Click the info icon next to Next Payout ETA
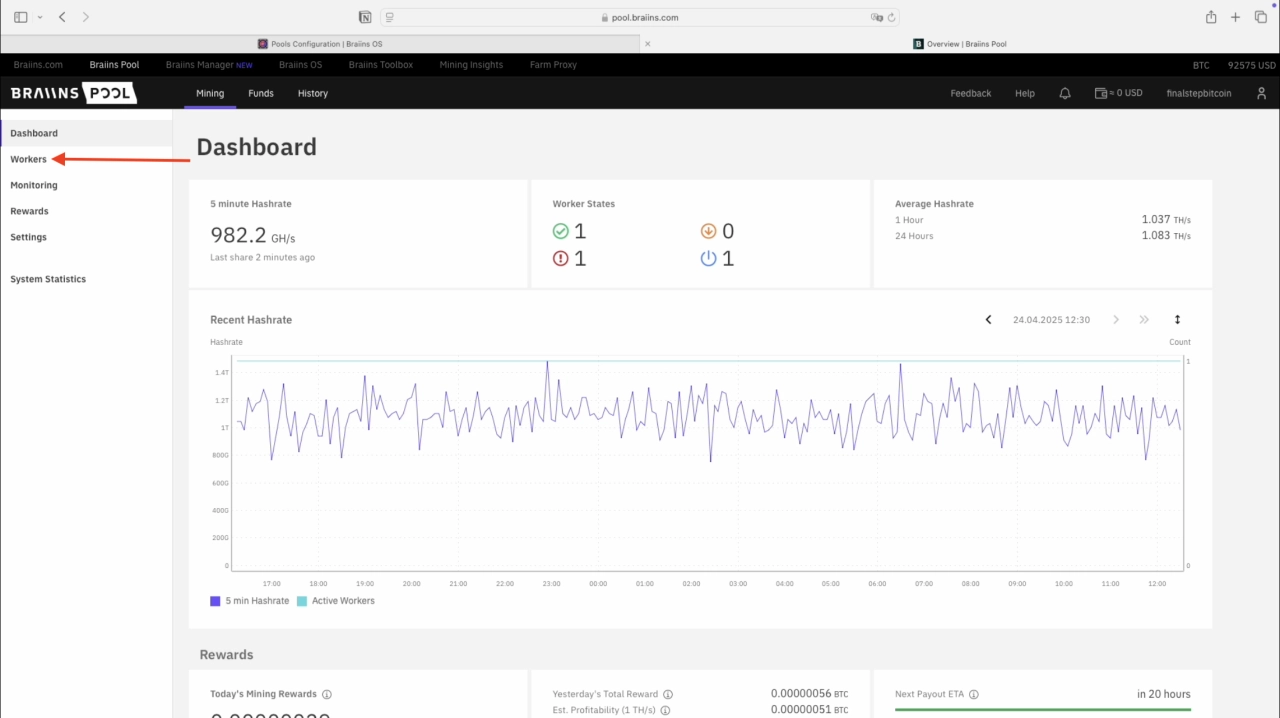Viewport: 1280px width, 718px height. 973,694
